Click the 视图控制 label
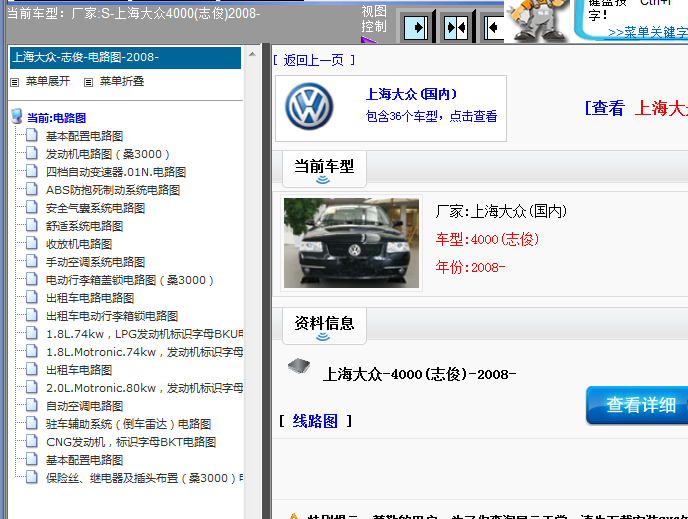The width and height of the screenshot is (688, 519). click(374, 19)
